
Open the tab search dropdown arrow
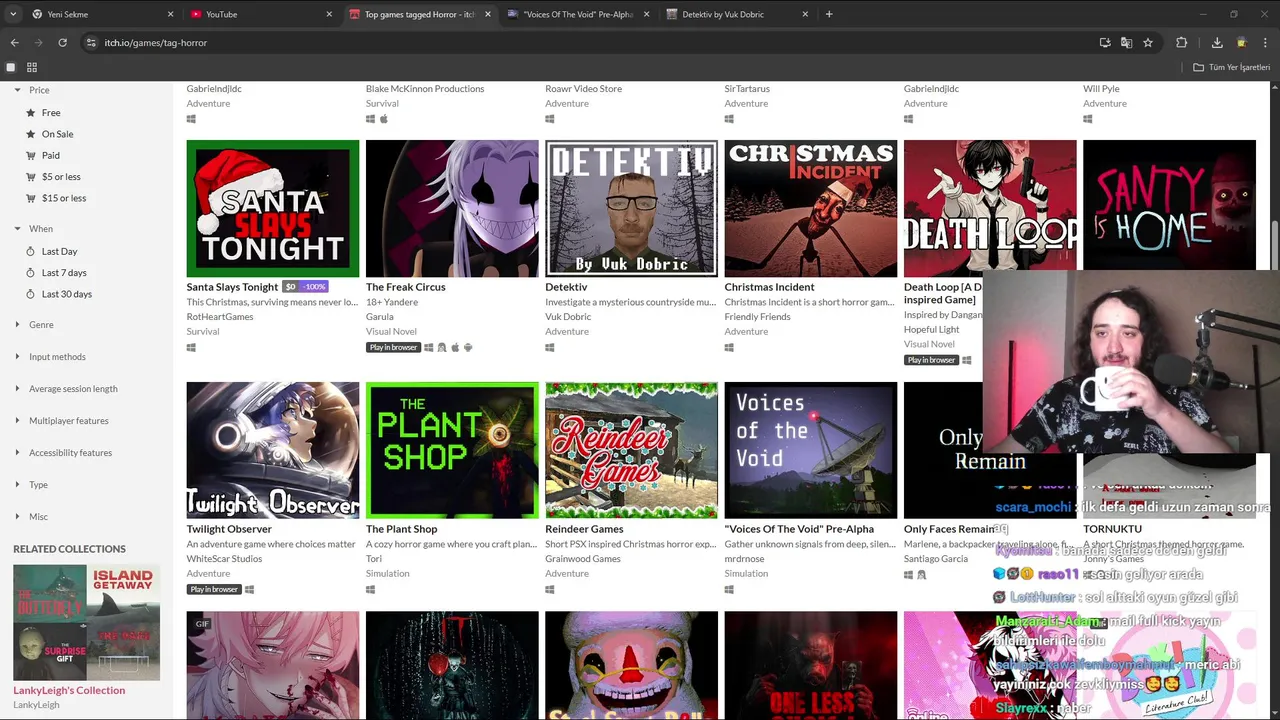(13, 14)
